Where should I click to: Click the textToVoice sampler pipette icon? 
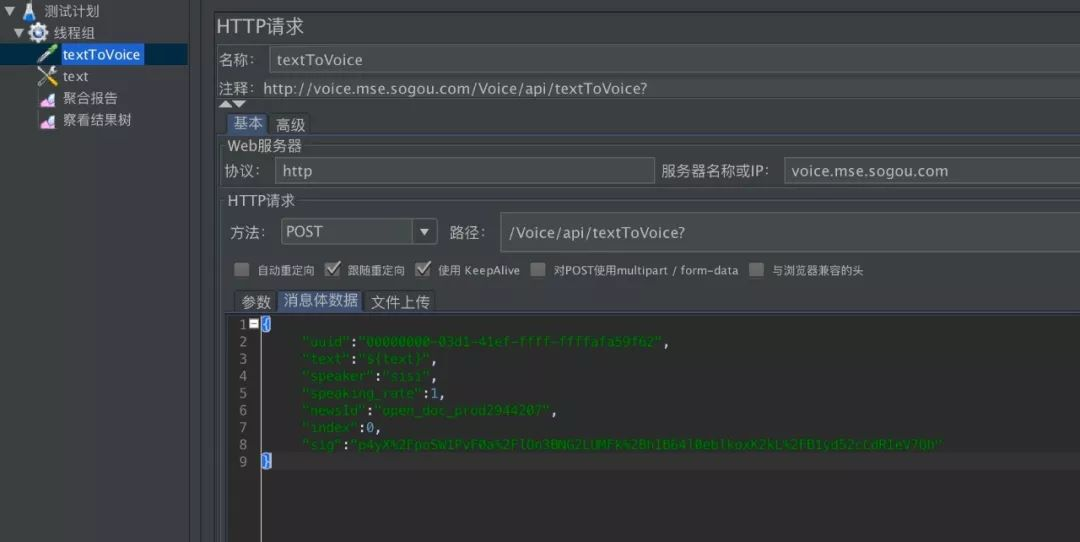(x=47, y=54)
